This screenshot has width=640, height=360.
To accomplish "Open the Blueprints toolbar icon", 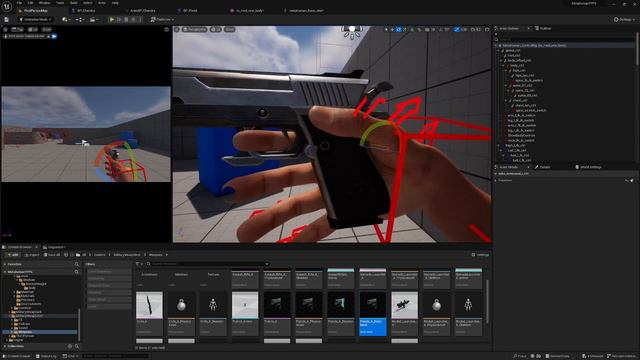I will pyautogui.click(x=79, y=20).
